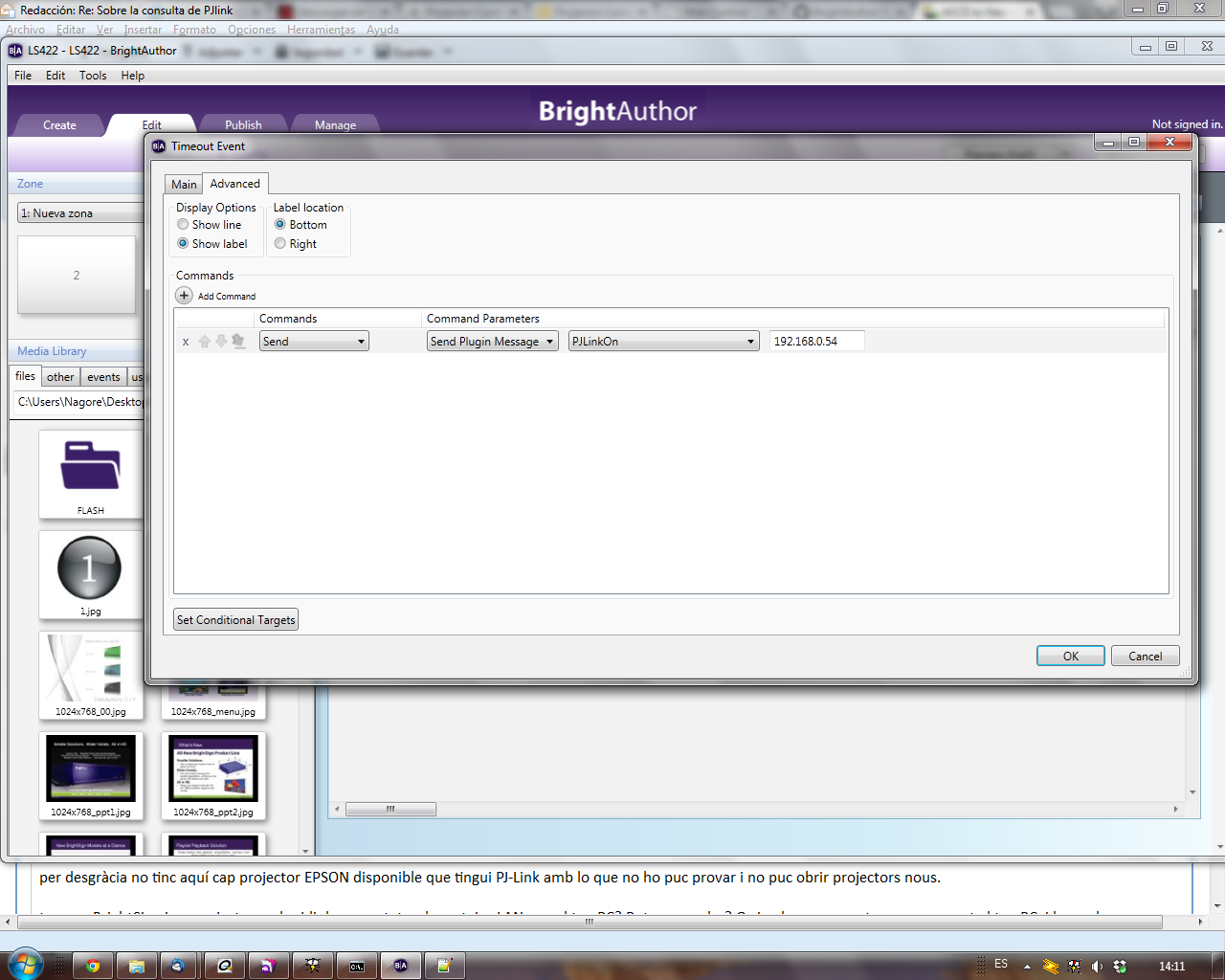Switch to the other media tab
1225x980 pixels.
(x=60, y=377)
